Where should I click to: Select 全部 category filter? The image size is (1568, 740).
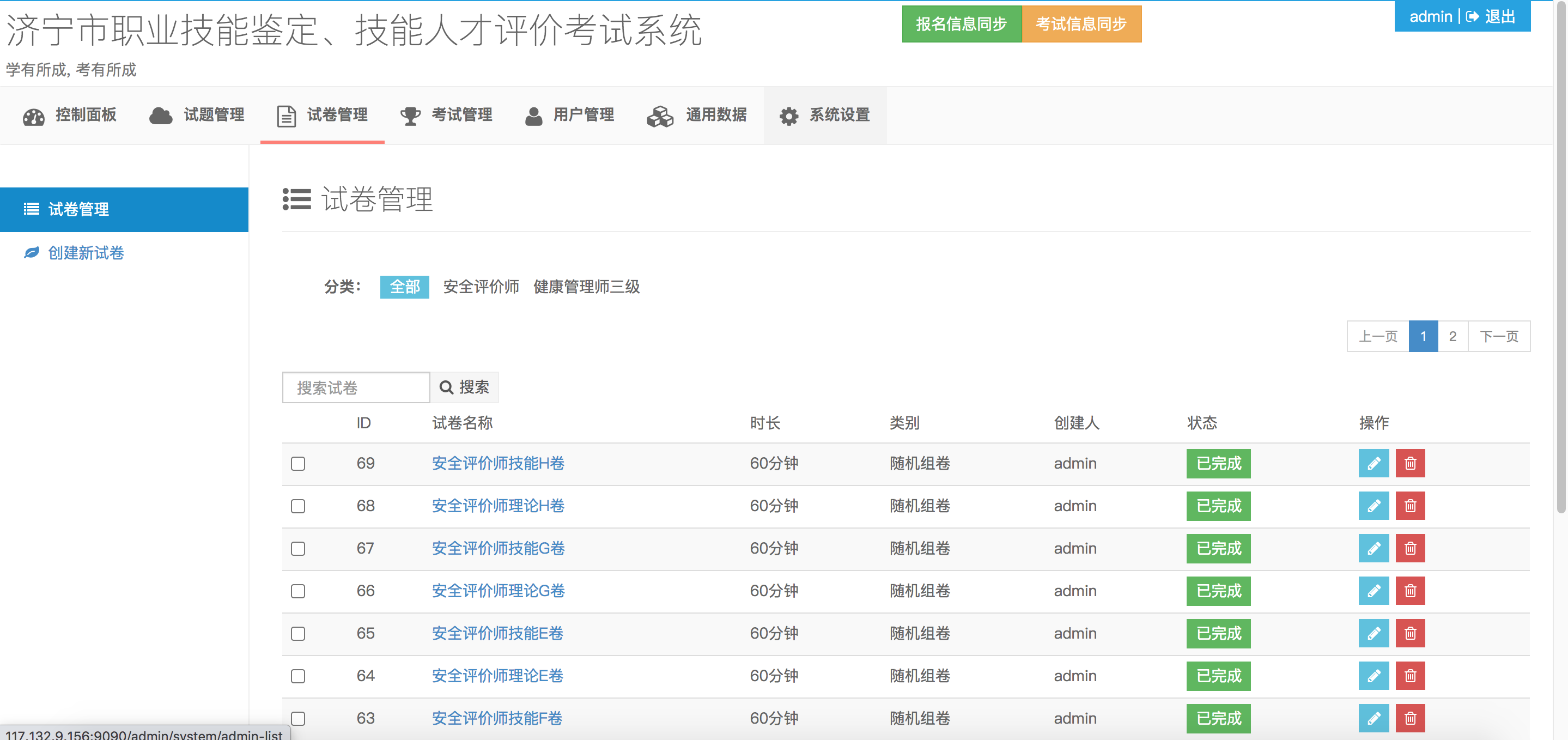(405, 287)
